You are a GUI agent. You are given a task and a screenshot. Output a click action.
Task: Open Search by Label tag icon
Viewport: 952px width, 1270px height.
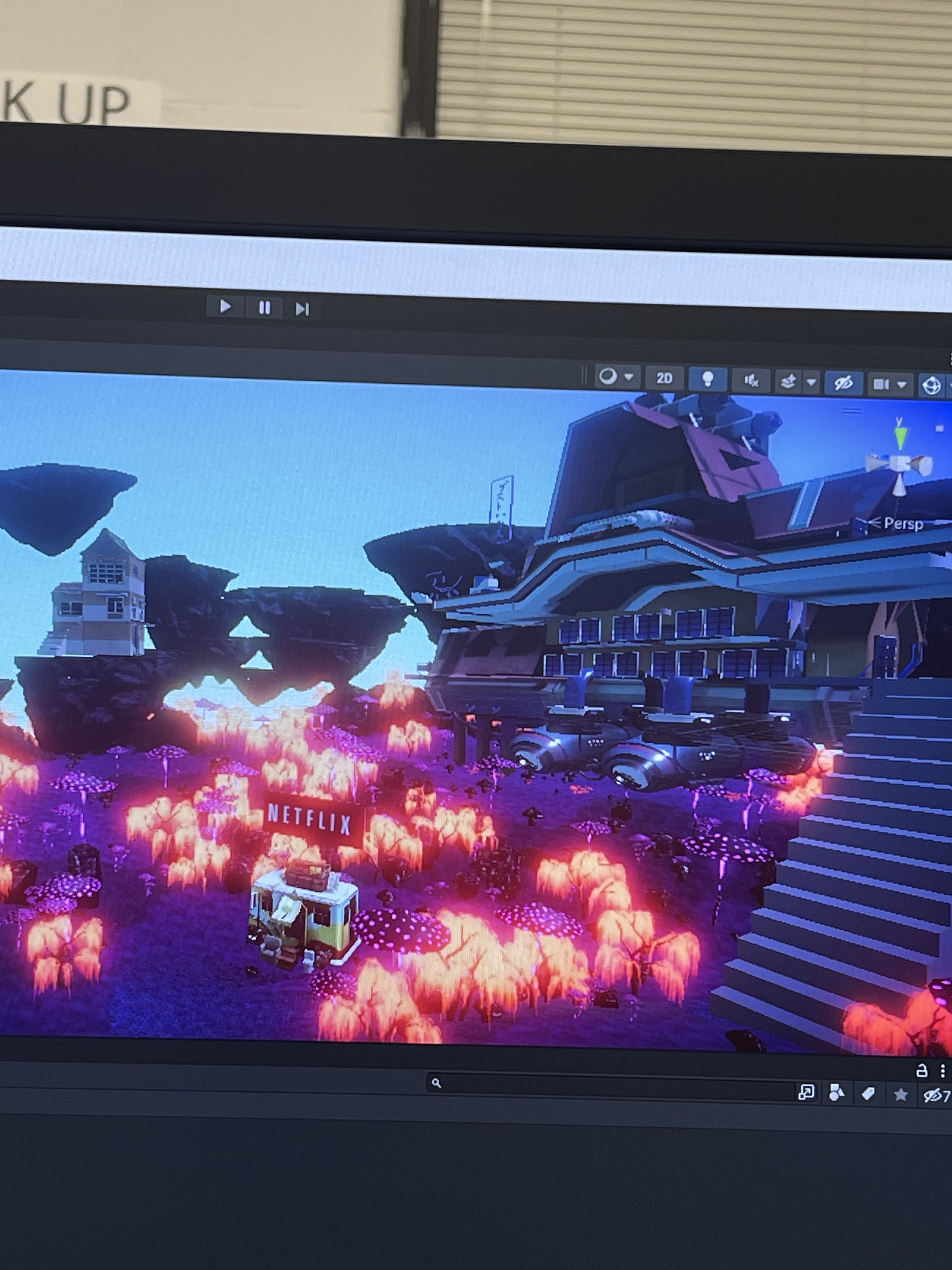click(868, 1094)
